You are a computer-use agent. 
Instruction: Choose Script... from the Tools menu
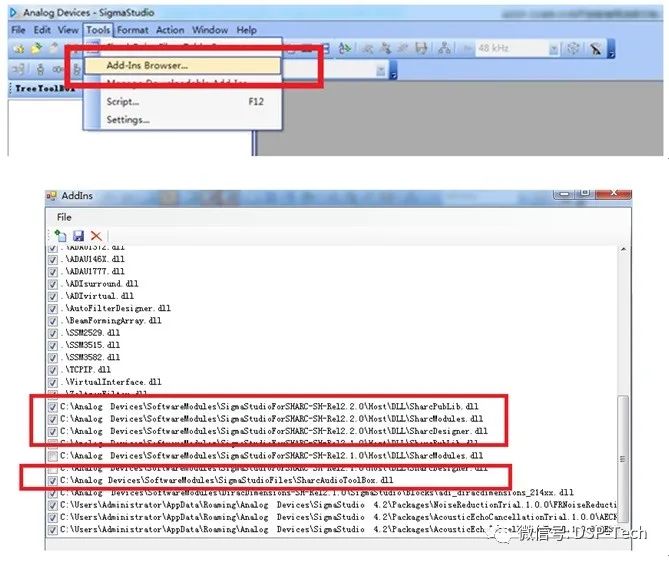tap(182, 102)
